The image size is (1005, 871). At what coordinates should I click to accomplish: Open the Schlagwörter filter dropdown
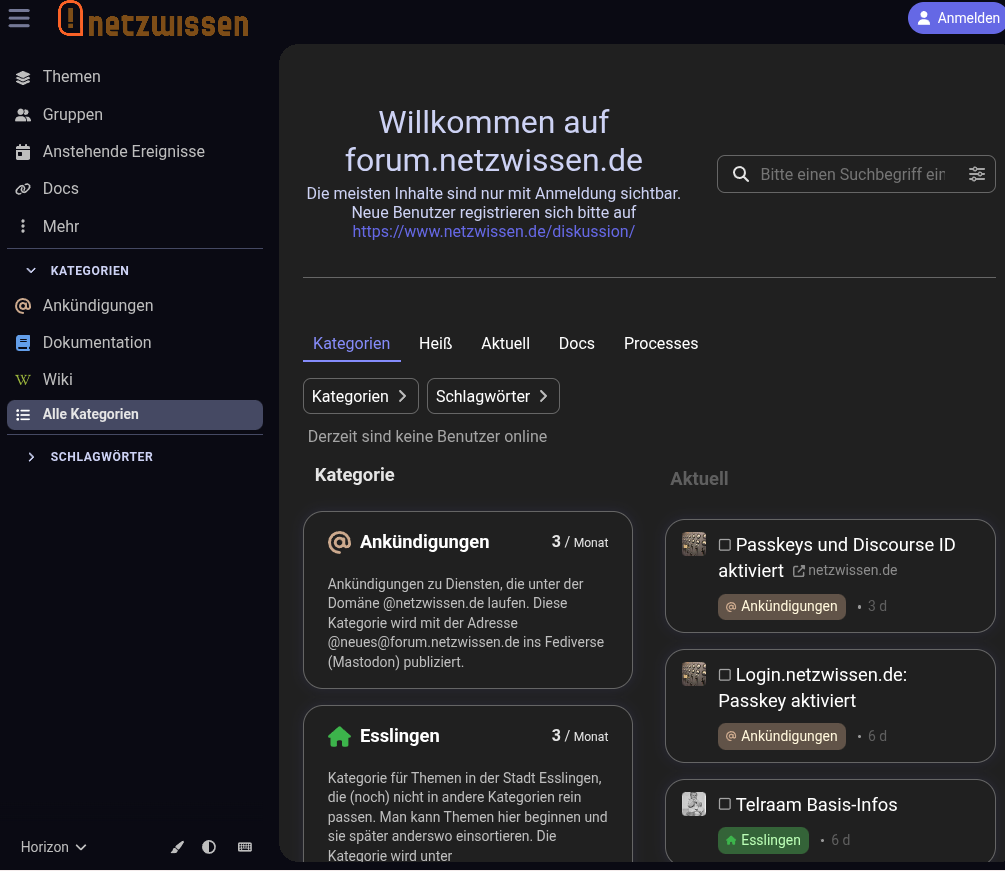pos(493,396)
